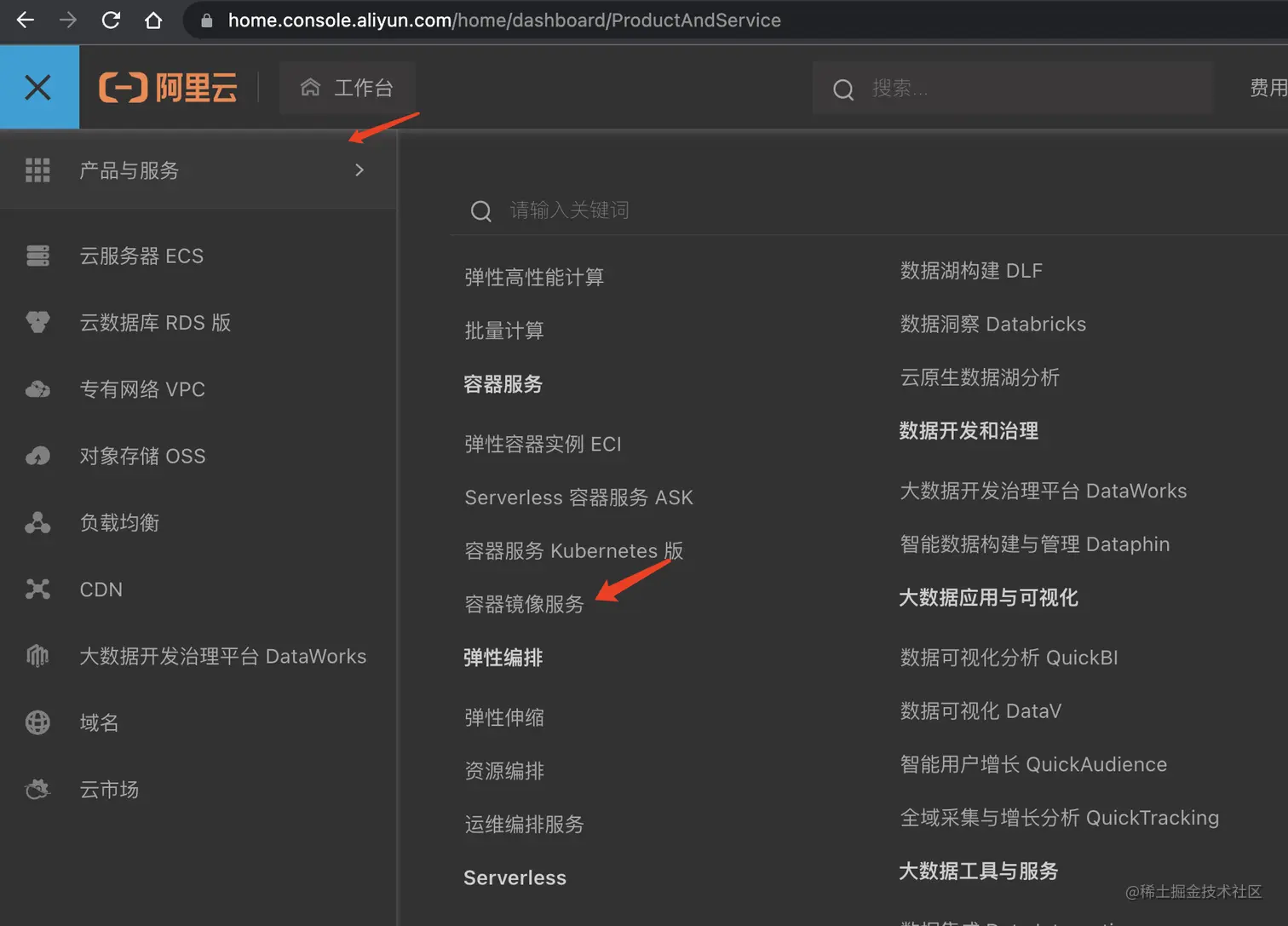Click the Aliyun logo
This screenshot has width=1288, height=926.
[168, 87]
